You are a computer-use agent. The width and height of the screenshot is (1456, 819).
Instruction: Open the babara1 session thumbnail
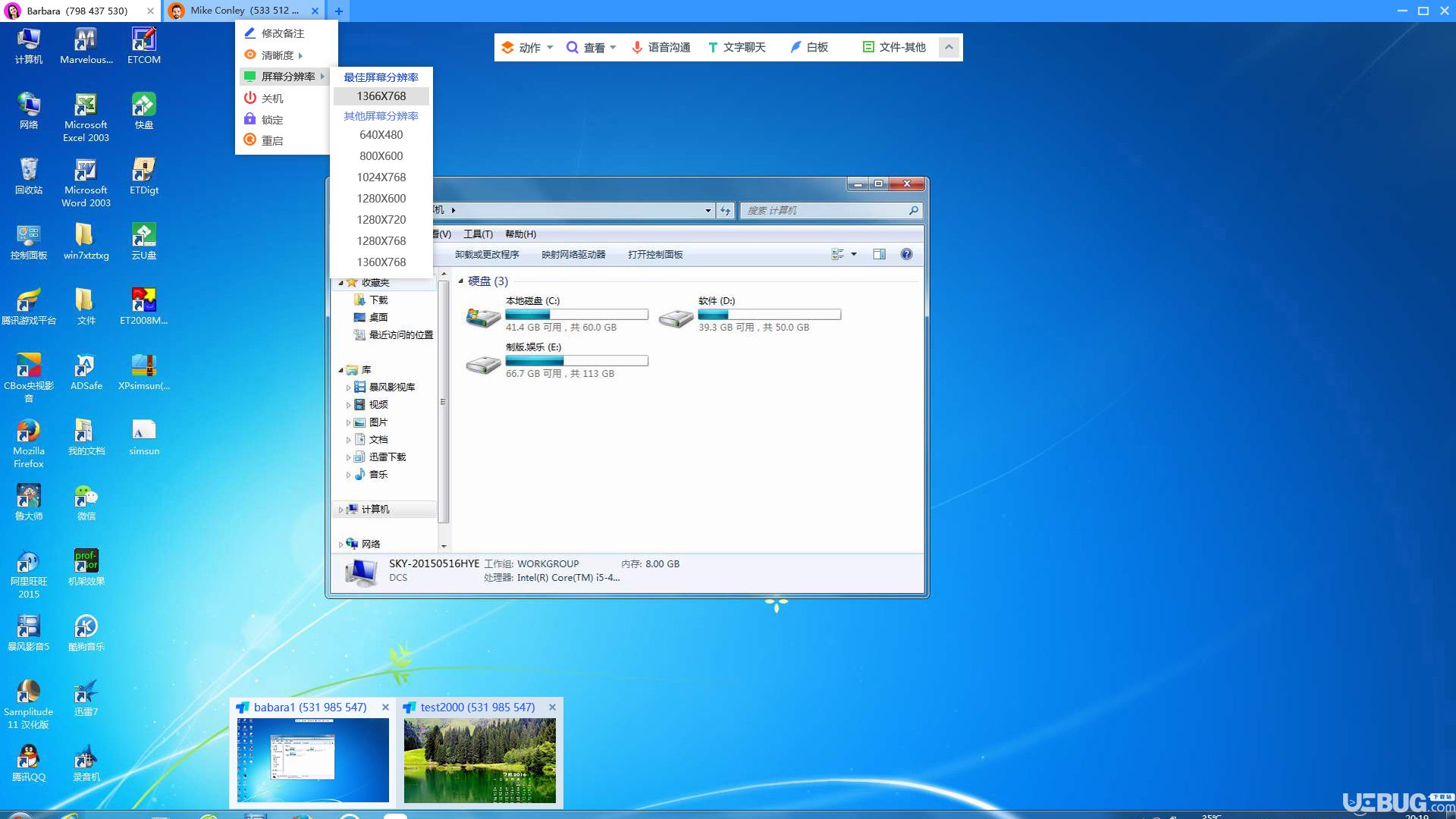coord(312,760)
